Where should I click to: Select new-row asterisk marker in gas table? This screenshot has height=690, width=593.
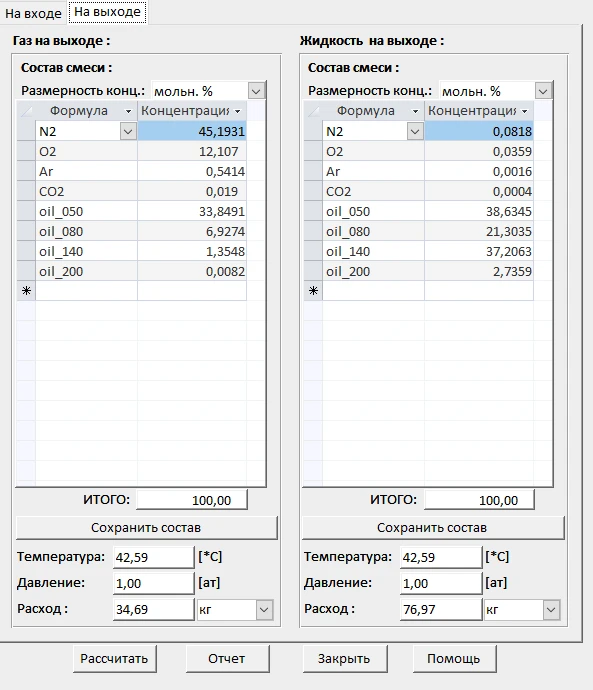26,291
